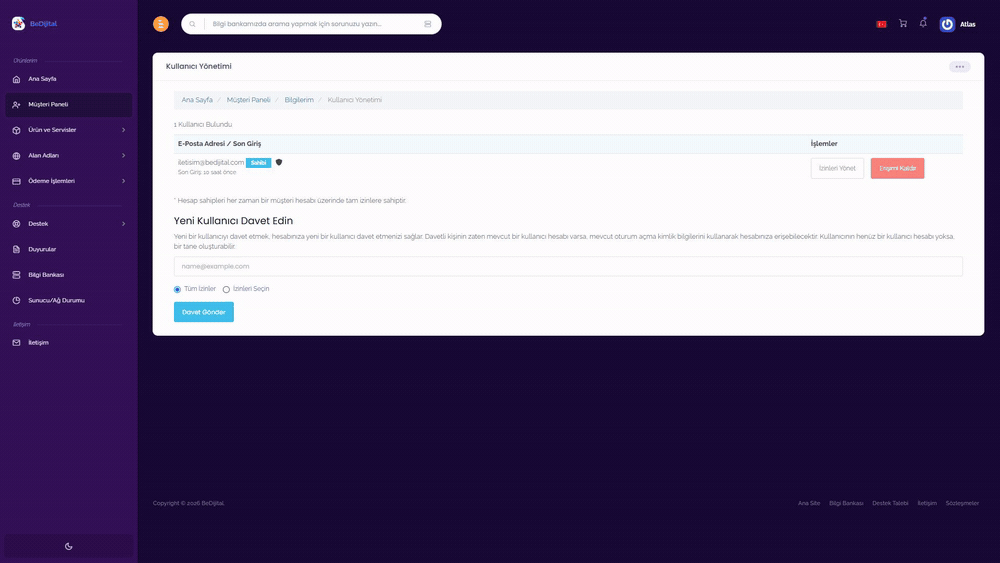Open Sunucu/Ağ Durumu in the sidebar
The height and width of the screenshot is (563, 1000).
click(69, 300)
